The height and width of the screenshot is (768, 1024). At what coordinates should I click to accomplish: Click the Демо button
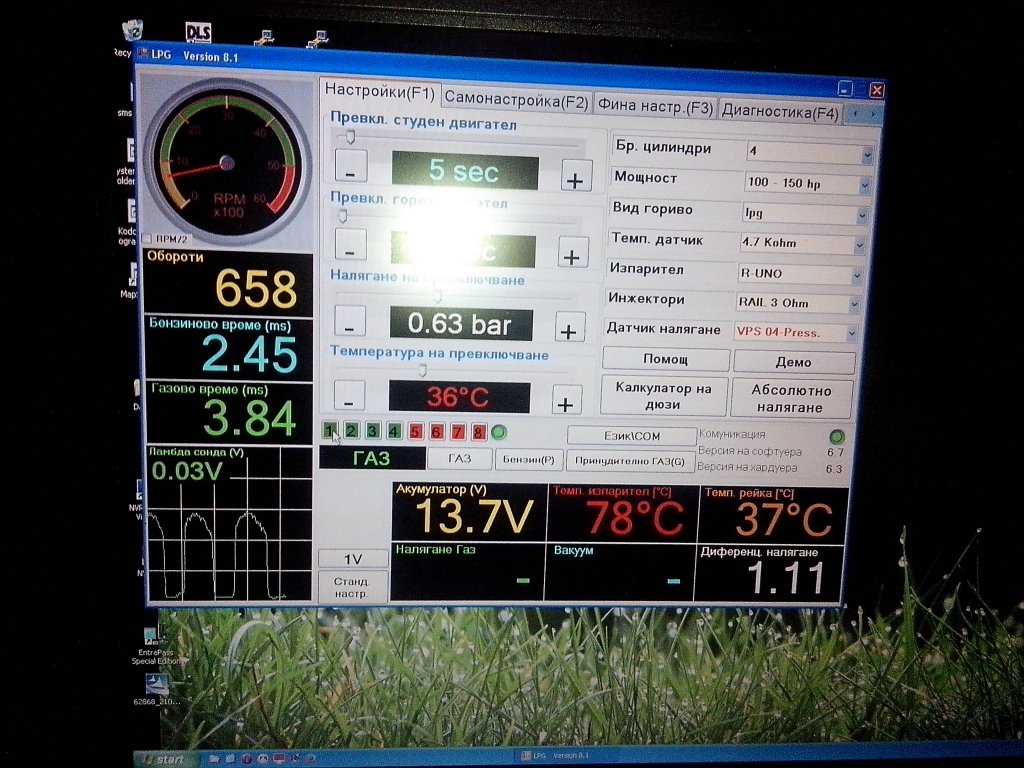pyautogui.click(x=793, y=362)
